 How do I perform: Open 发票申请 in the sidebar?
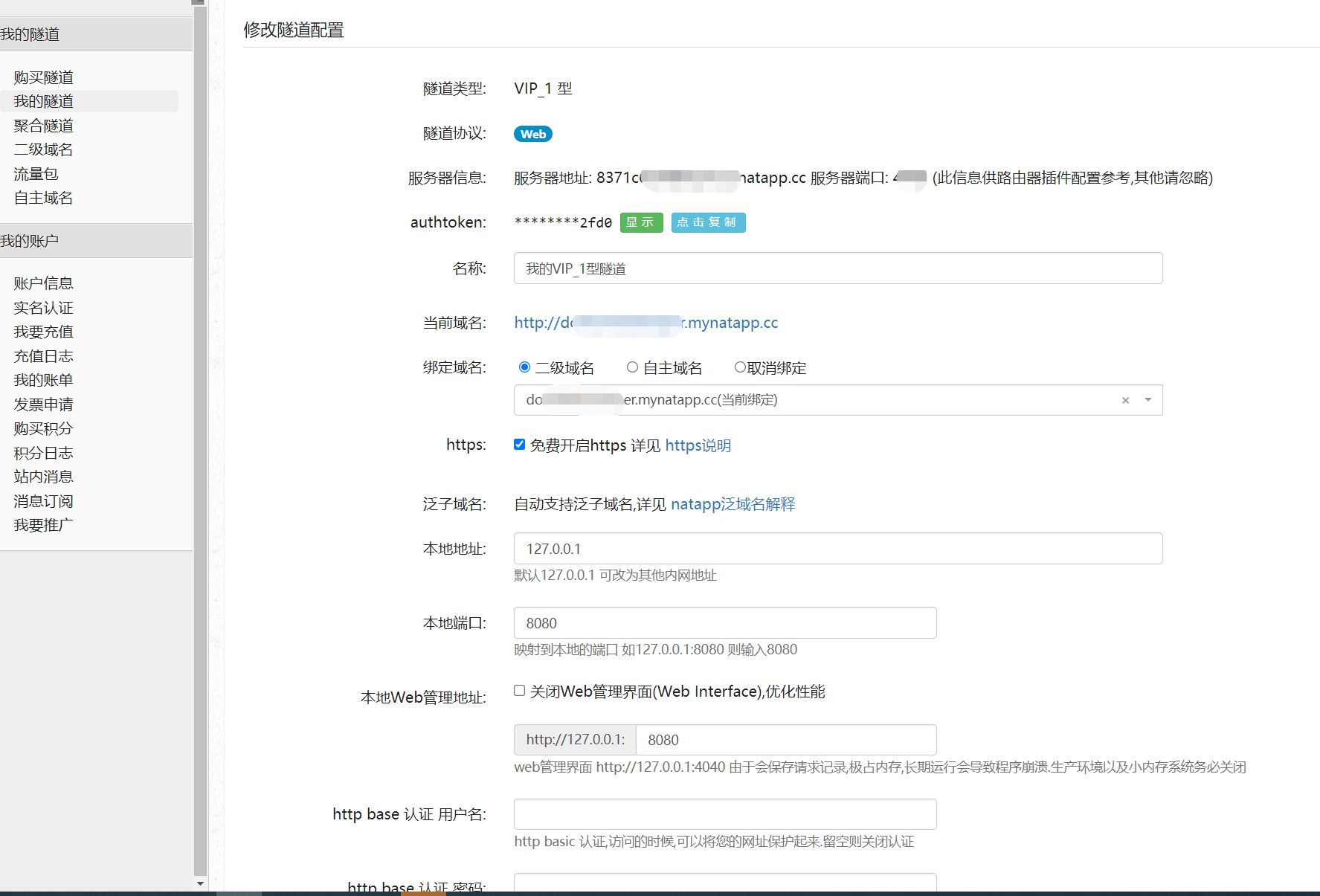pos(43,405)
